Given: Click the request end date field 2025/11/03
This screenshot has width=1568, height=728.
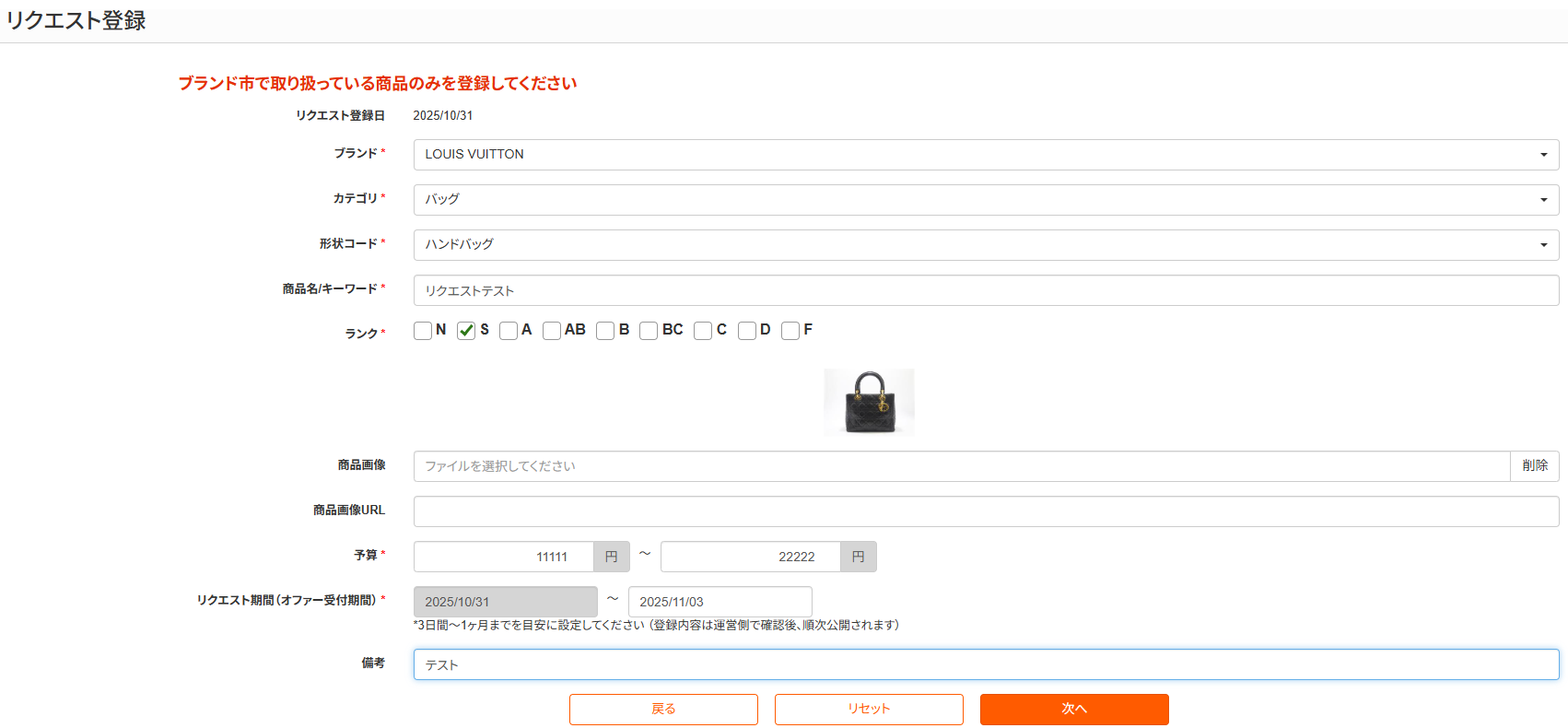Looking at the screenshot, I should [x=720, y=602].
